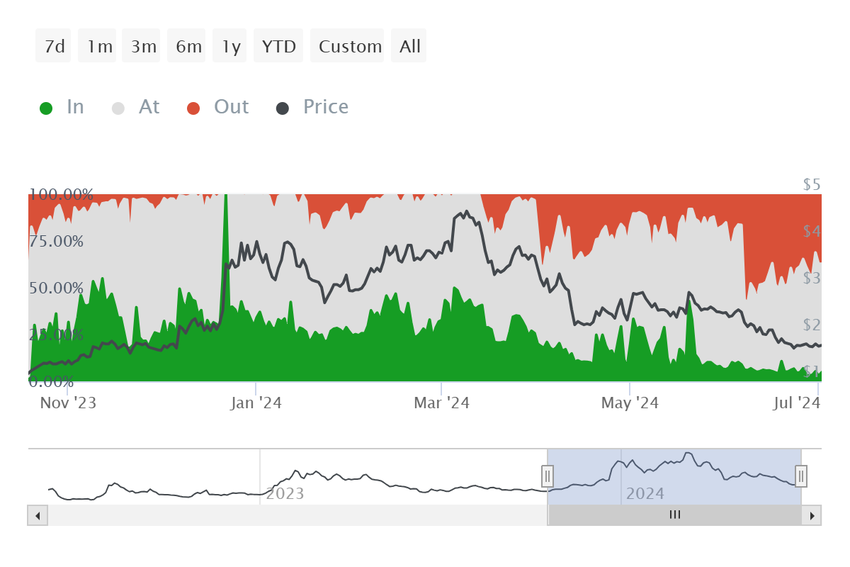The width and height of the screenshot is (850, 567).
Task: Choose the 1y range option
Action: (229, 46)
